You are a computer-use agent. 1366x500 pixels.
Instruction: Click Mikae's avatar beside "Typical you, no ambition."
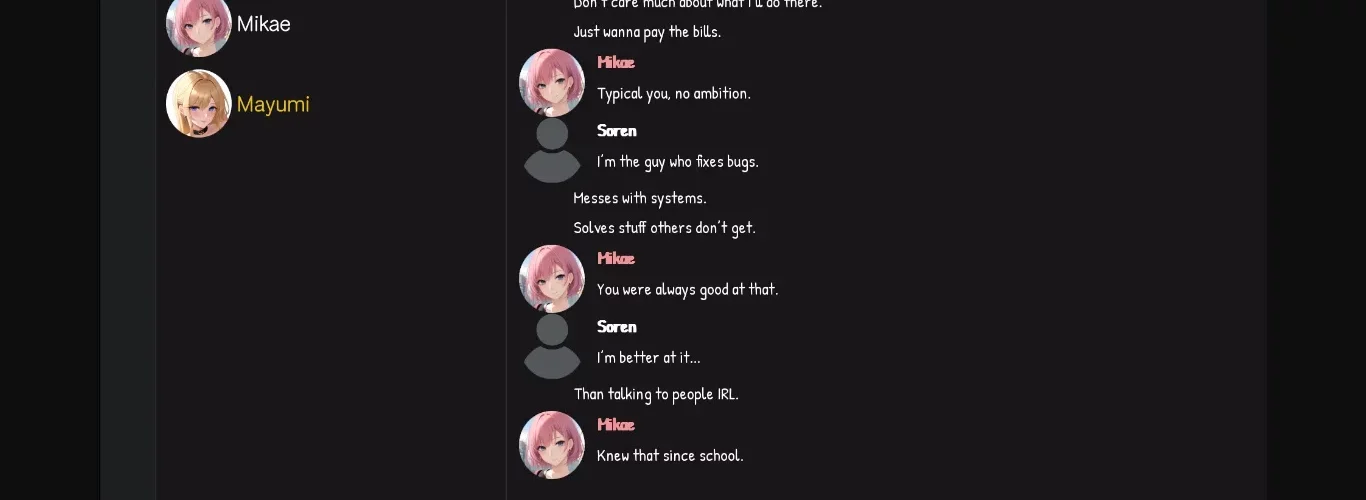(x=552, y=82)
